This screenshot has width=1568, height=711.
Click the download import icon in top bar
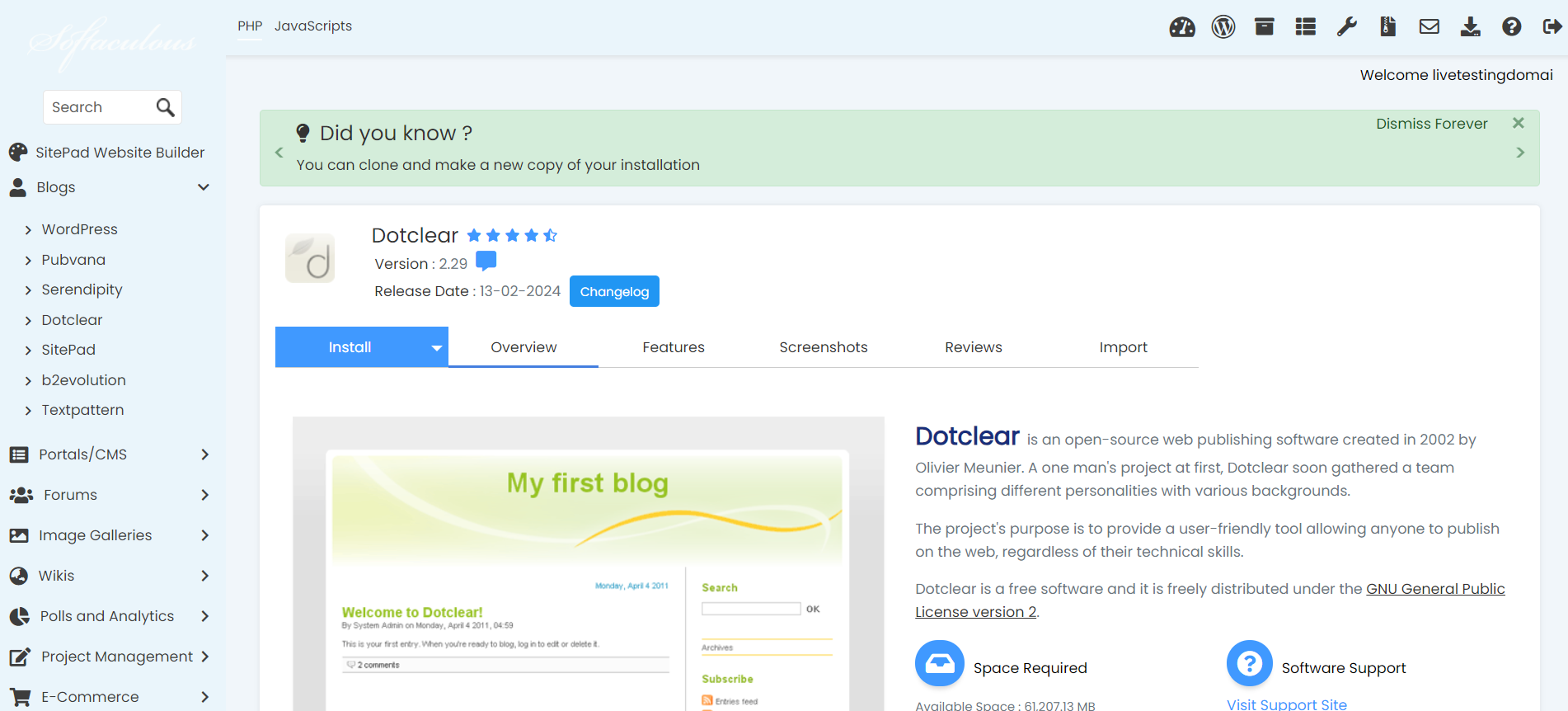[1471, 27]
